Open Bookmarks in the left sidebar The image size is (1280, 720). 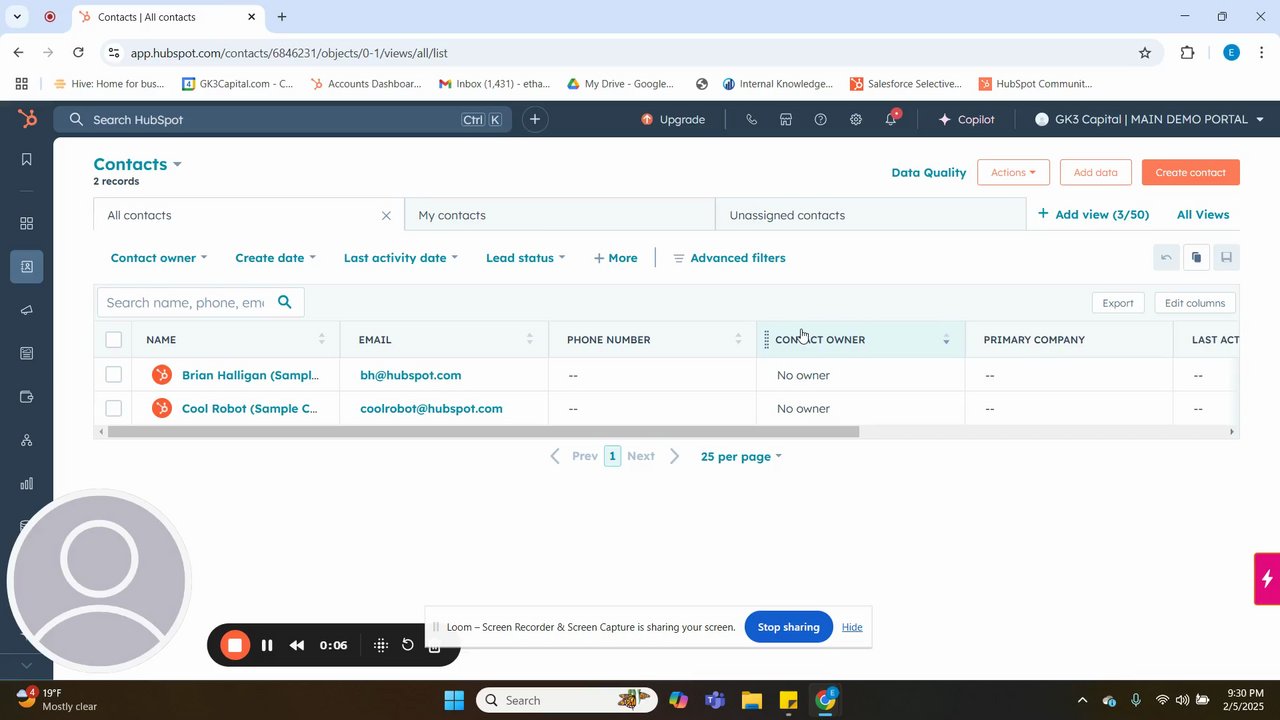[27, 160]
